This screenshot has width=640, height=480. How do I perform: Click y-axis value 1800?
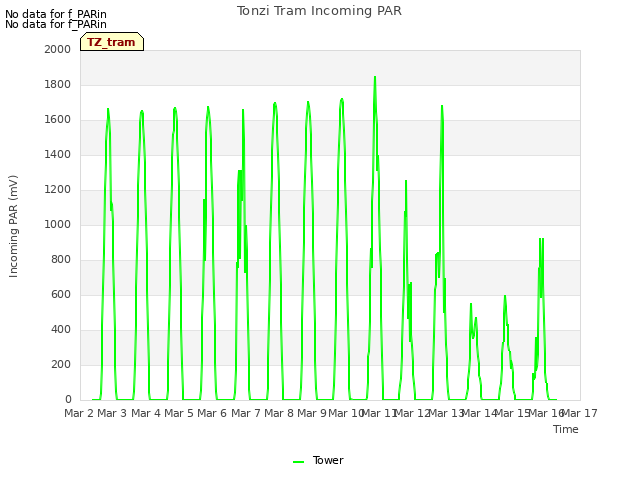coord(58,84)
